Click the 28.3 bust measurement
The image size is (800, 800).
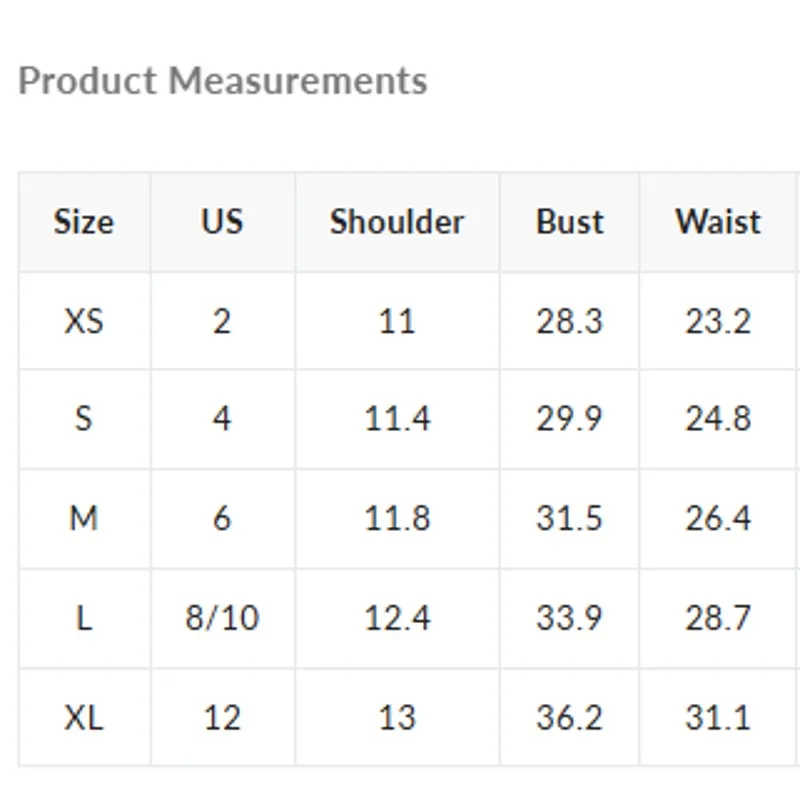pos(569,321)
